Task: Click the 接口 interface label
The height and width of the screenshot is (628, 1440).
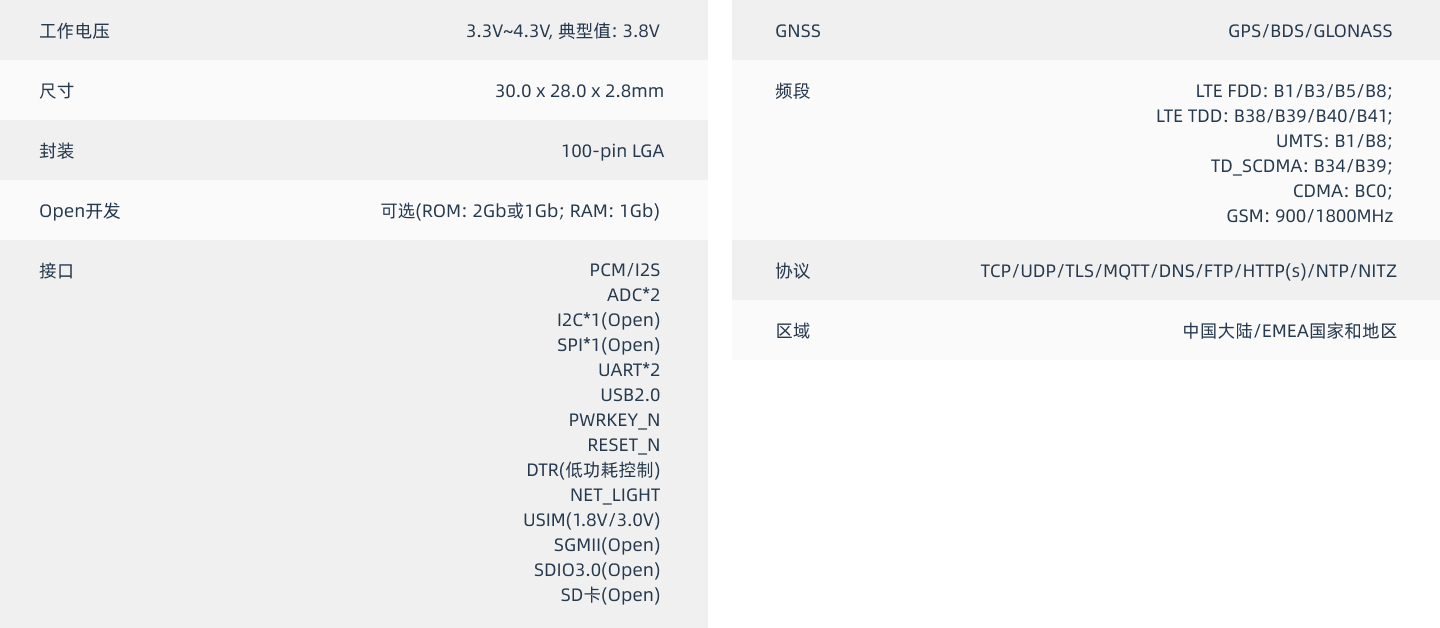Action: pyautogui.click(x=56, y=271)
